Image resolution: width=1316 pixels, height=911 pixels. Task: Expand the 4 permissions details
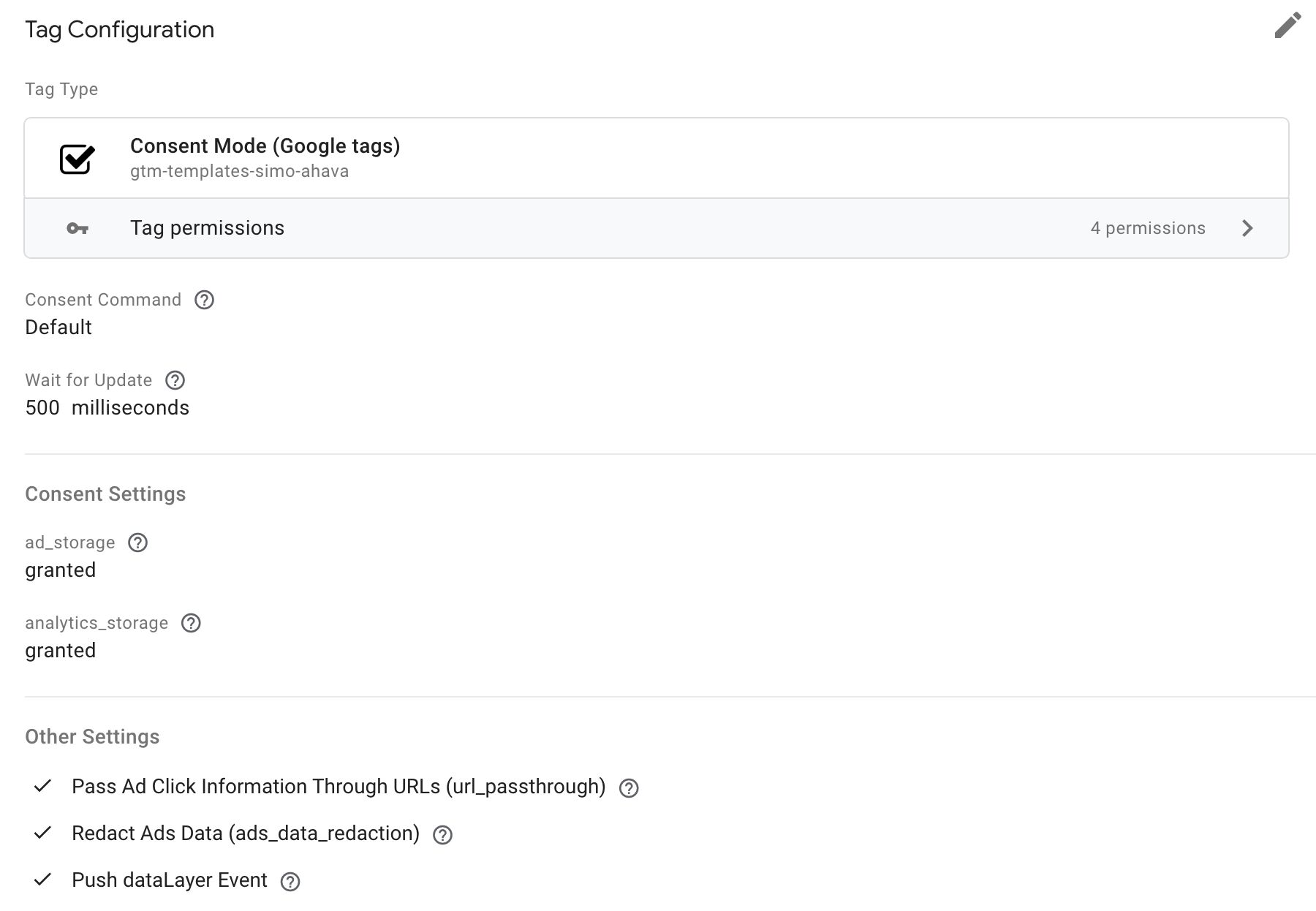(1147, 228)
